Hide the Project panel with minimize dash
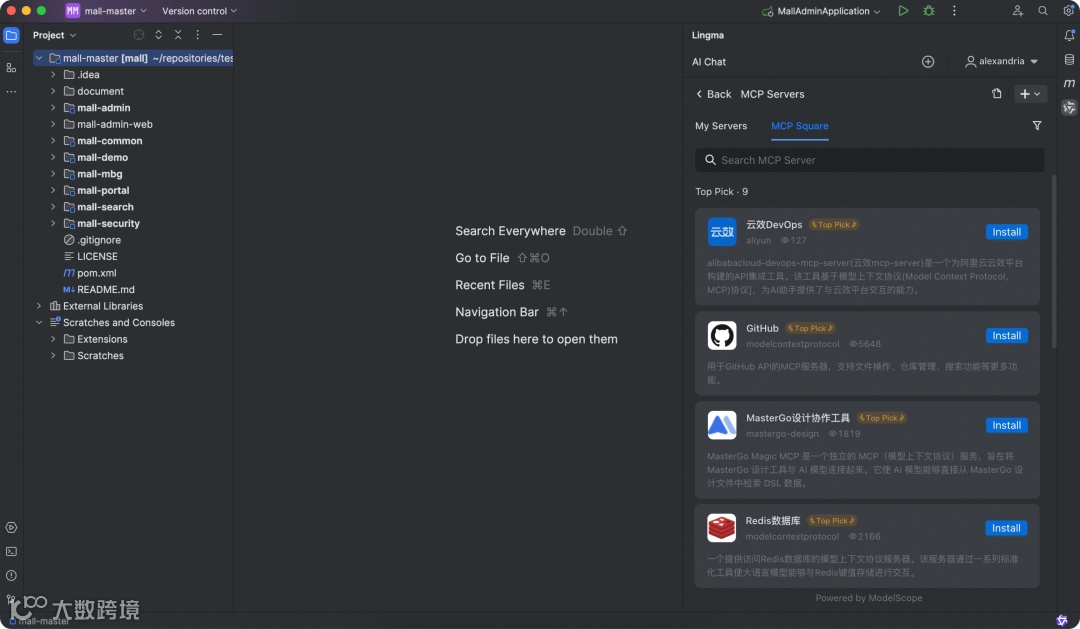Image resolution: width=1080 pixels, height=629 pixels. pos(217,35)
